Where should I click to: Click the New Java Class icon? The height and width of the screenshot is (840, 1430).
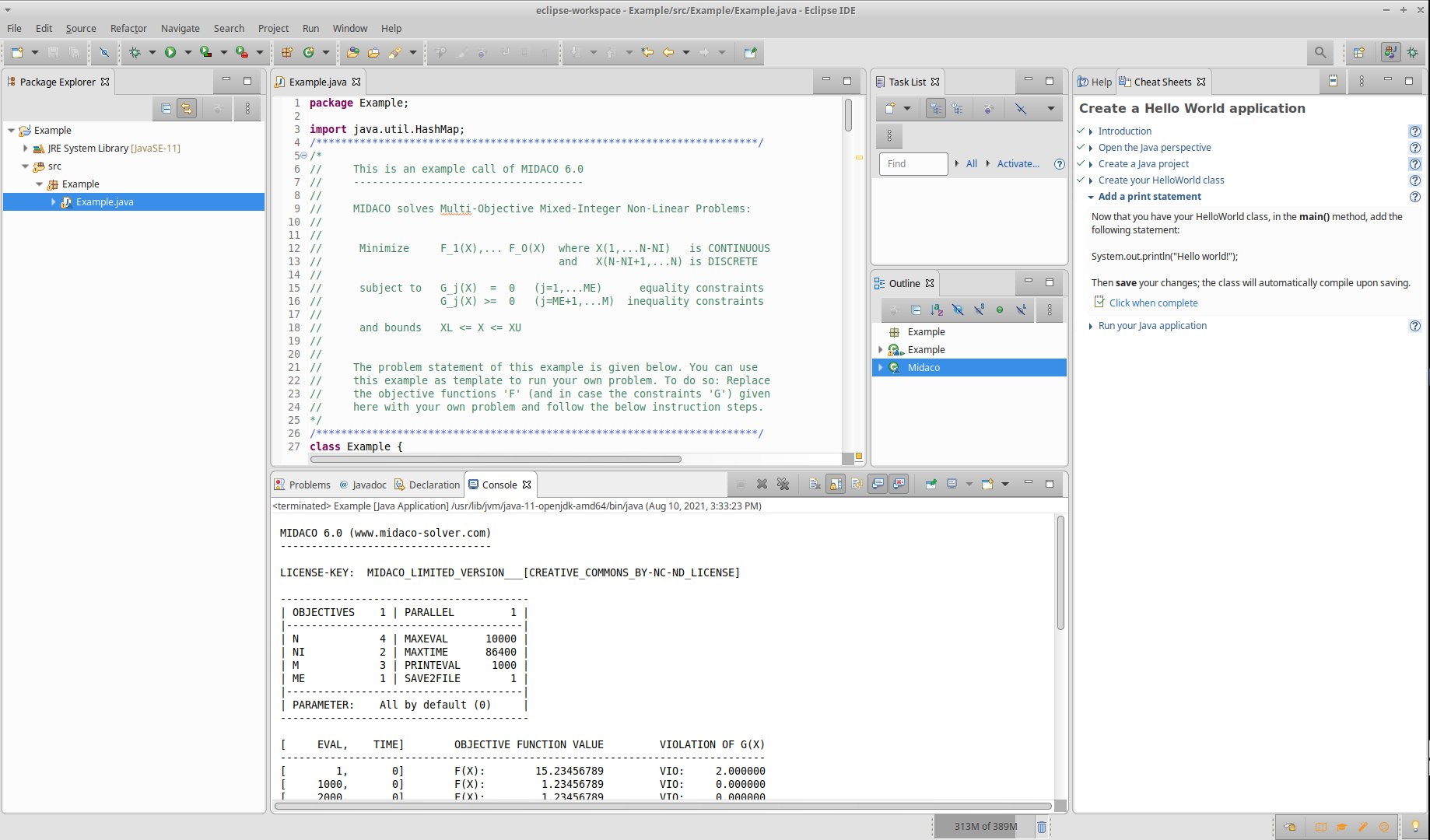click(x=309, y=52)
